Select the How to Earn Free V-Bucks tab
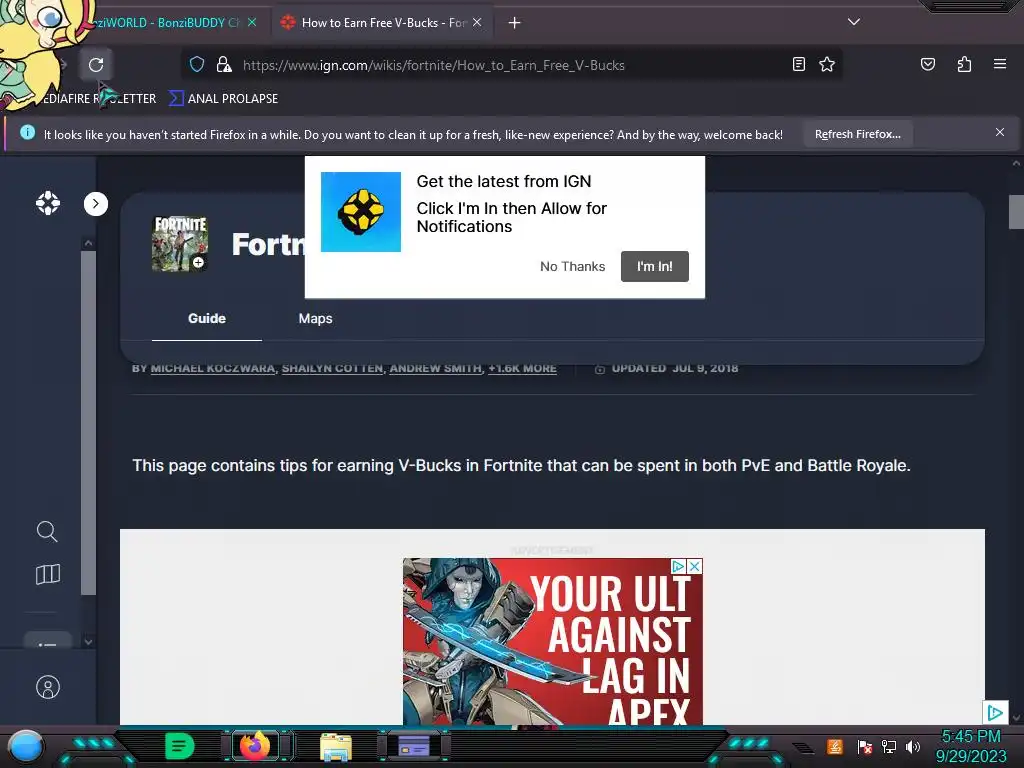The width and height of the screenshot is (1024, 768). (x=381, y=23)
